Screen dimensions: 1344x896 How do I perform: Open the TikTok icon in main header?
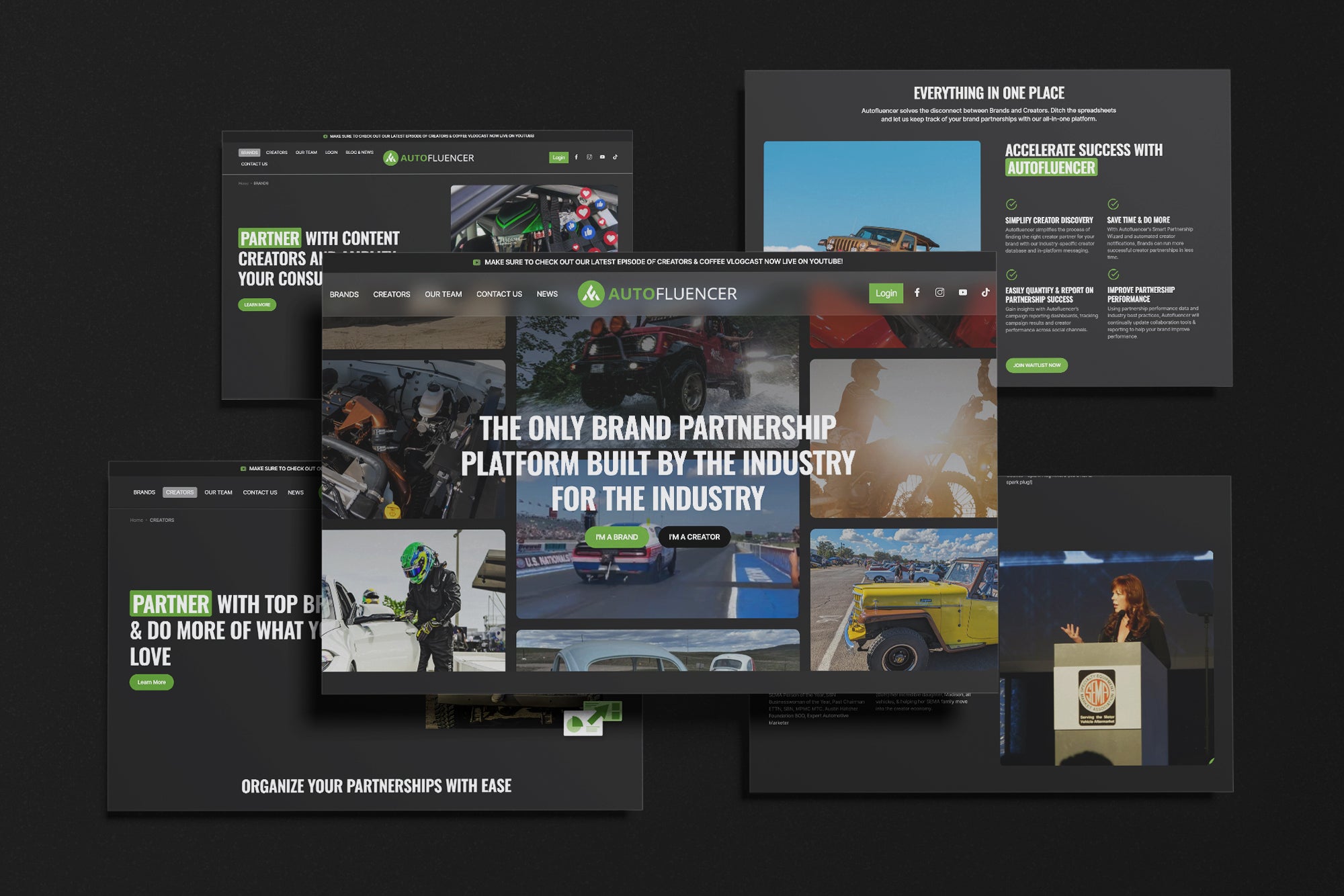click(x=985, y=293)
